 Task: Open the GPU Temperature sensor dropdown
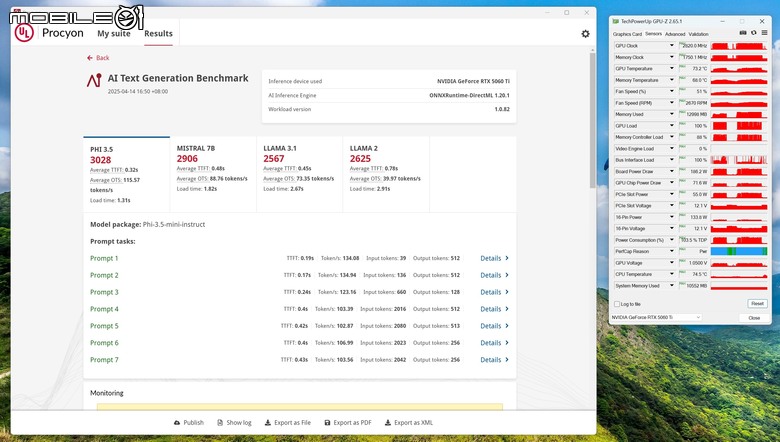tap(672, 69)
